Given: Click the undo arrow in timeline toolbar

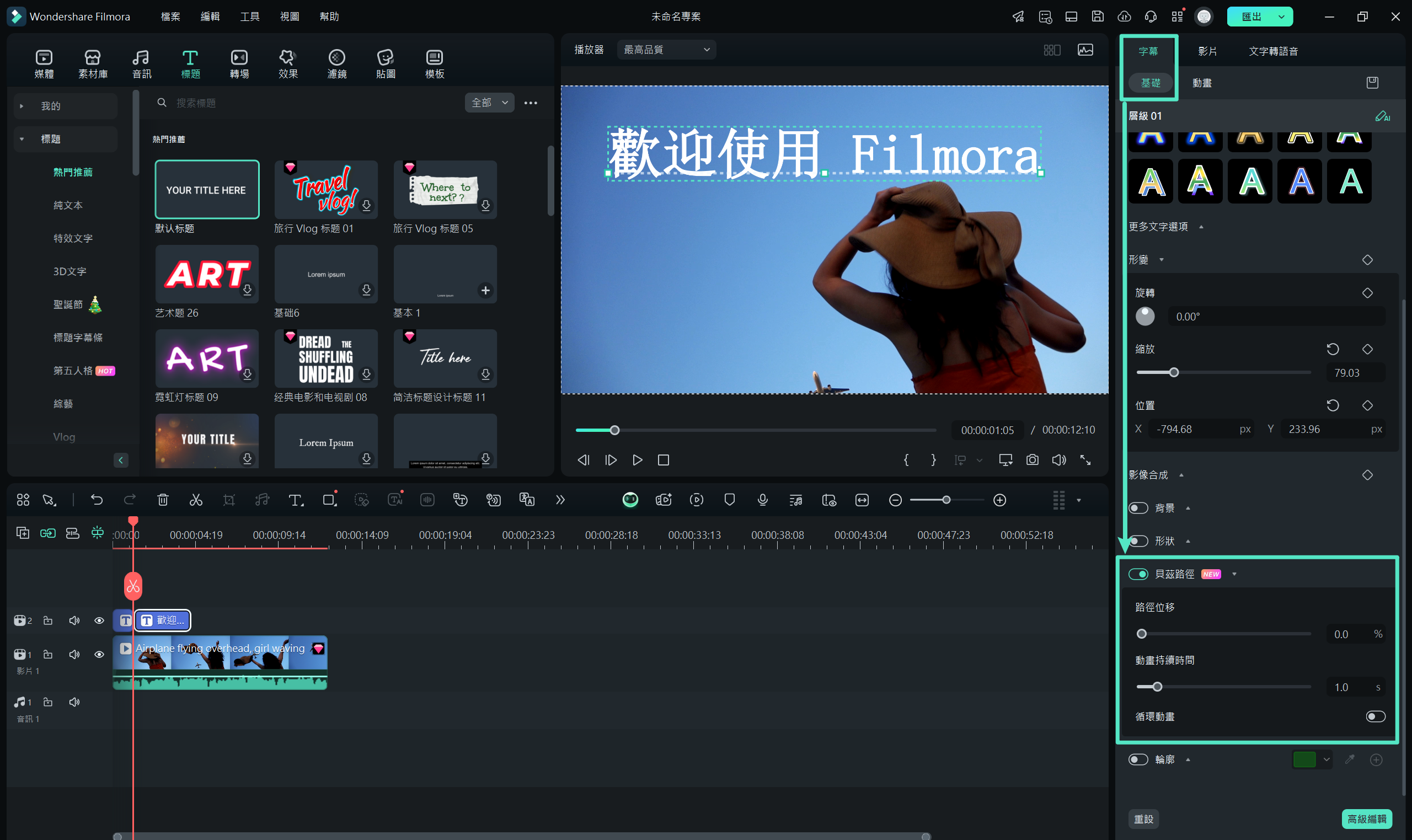Looking at the screenshot, I should [97, 499].
